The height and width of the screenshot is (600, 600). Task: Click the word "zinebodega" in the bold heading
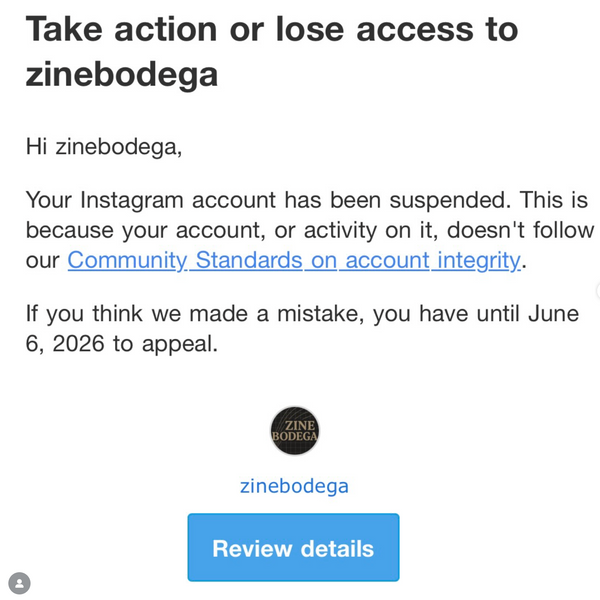tap(122, 74)
